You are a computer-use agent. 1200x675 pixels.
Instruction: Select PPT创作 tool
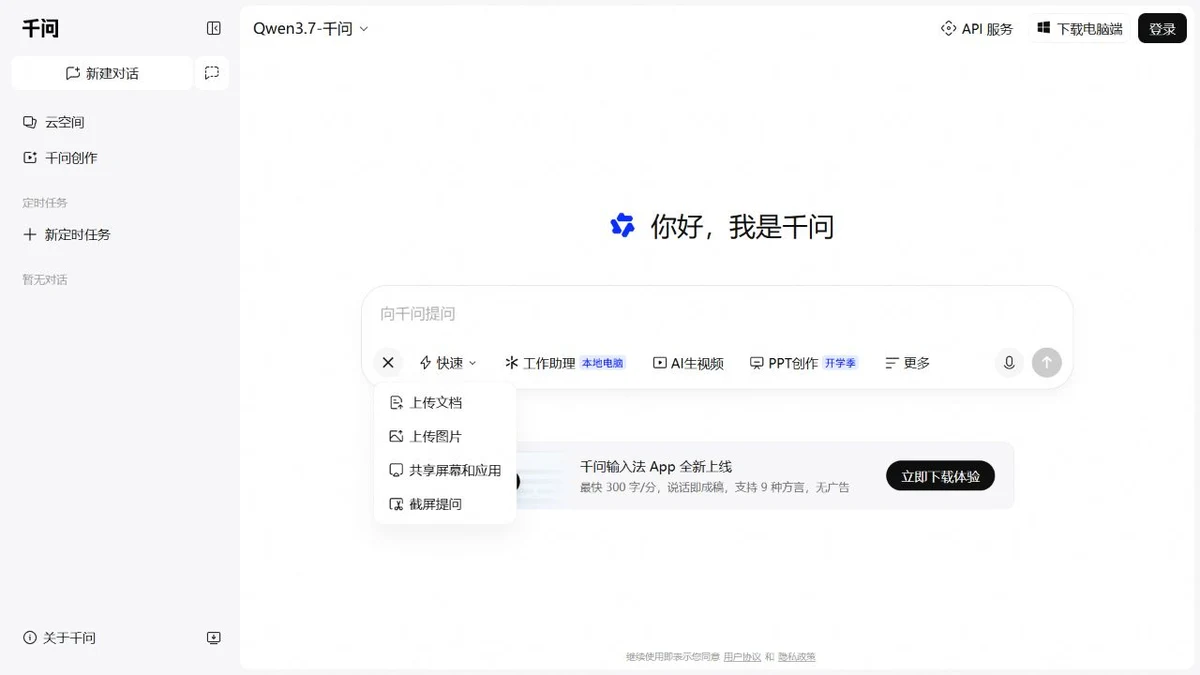tap(803, 363)
